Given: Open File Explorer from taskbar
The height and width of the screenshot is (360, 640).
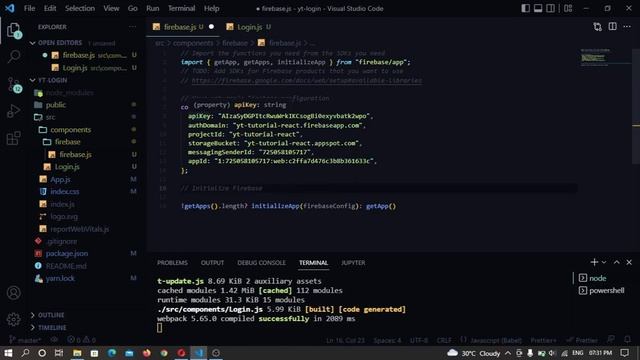Looking at the screenshot, I should 77,353.
